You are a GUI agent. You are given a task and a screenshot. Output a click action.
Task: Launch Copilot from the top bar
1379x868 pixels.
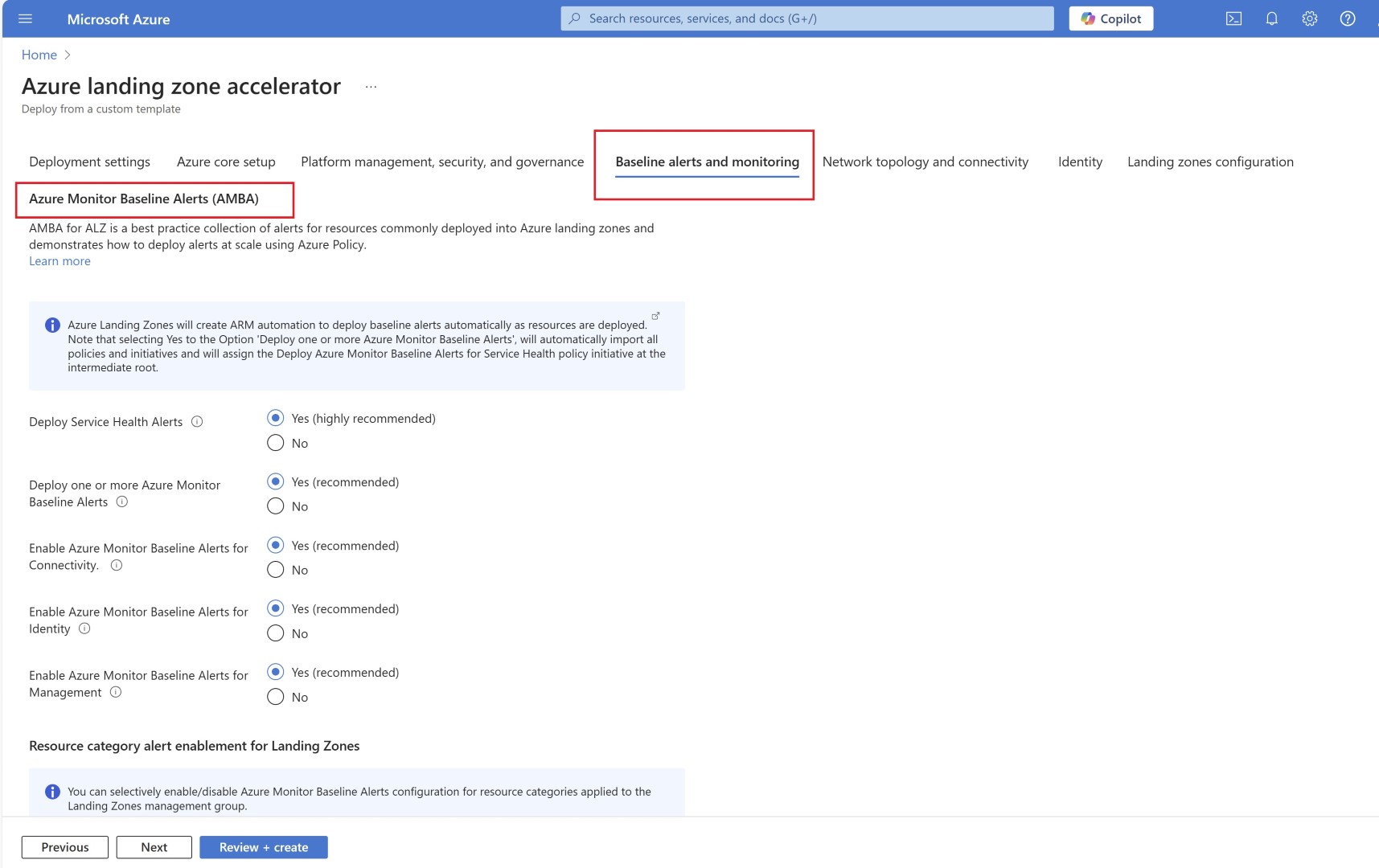click(x=1110, y=18)
